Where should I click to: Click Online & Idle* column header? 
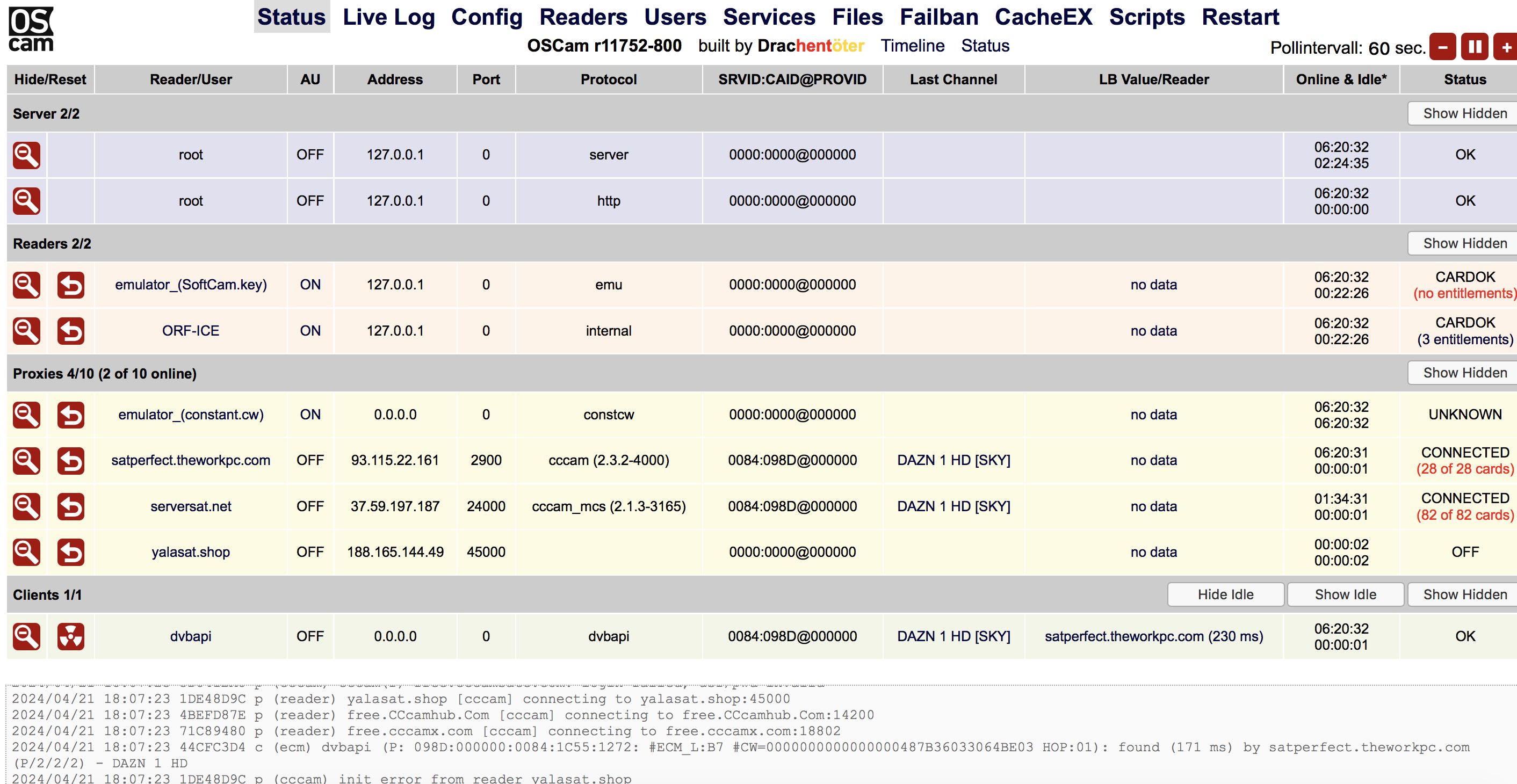tap(1341, 79)
